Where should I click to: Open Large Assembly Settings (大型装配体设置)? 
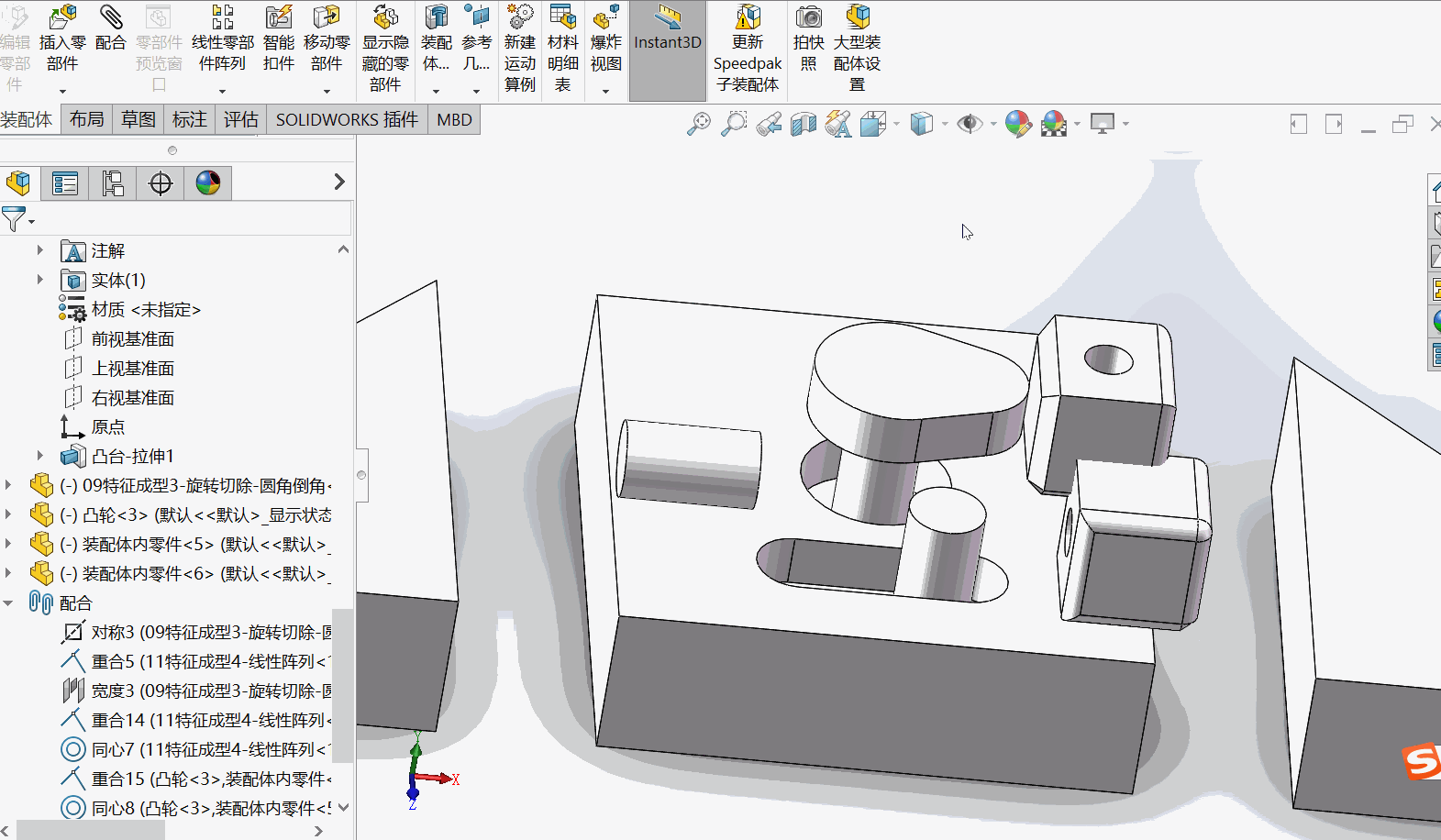[x=858, y=17]
